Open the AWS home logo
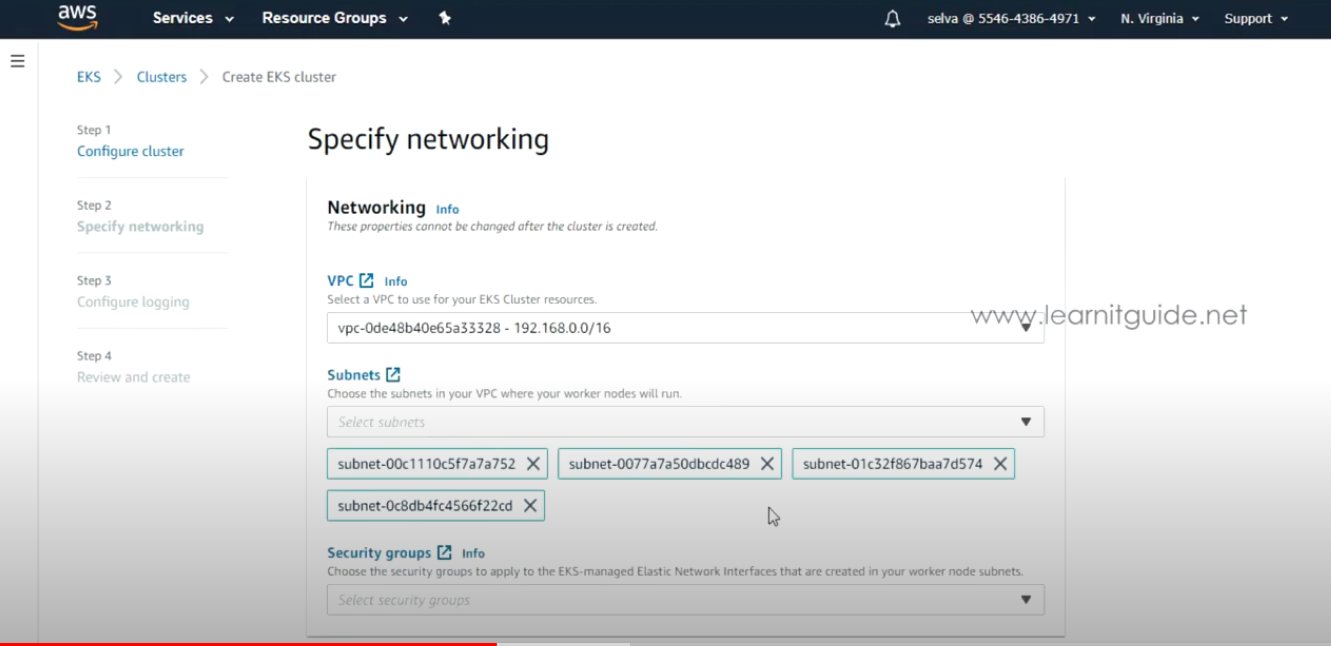This screenshot has height=646, width=1331. [x=77, y=18]
